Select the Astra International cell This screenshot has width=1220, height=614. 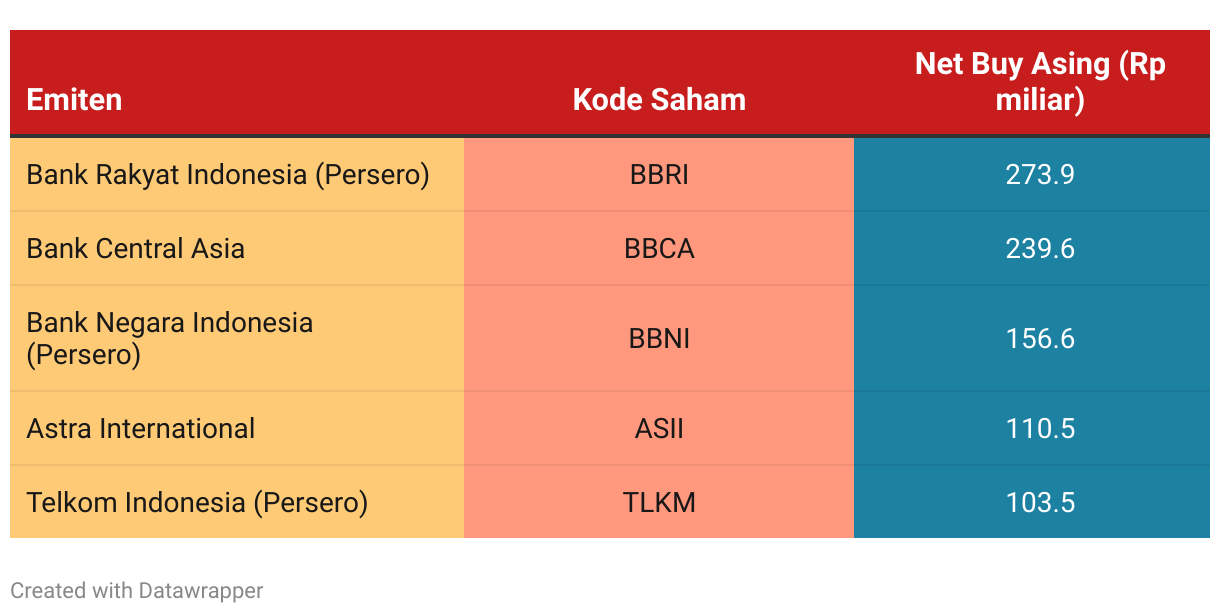tap(237, 429)
